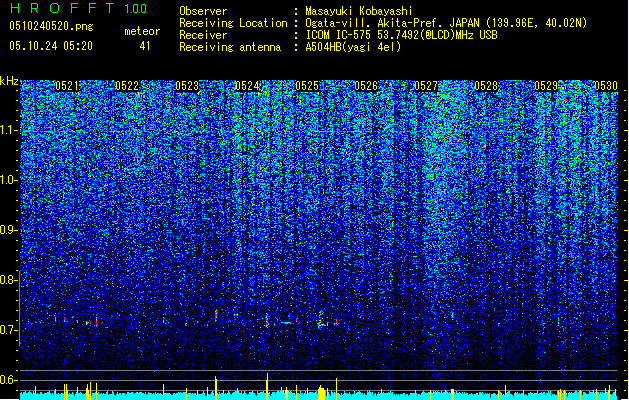The width and height of the screenshot is (629, 400).
Task: Select the filename 0510240520.png
Action: 51,26
